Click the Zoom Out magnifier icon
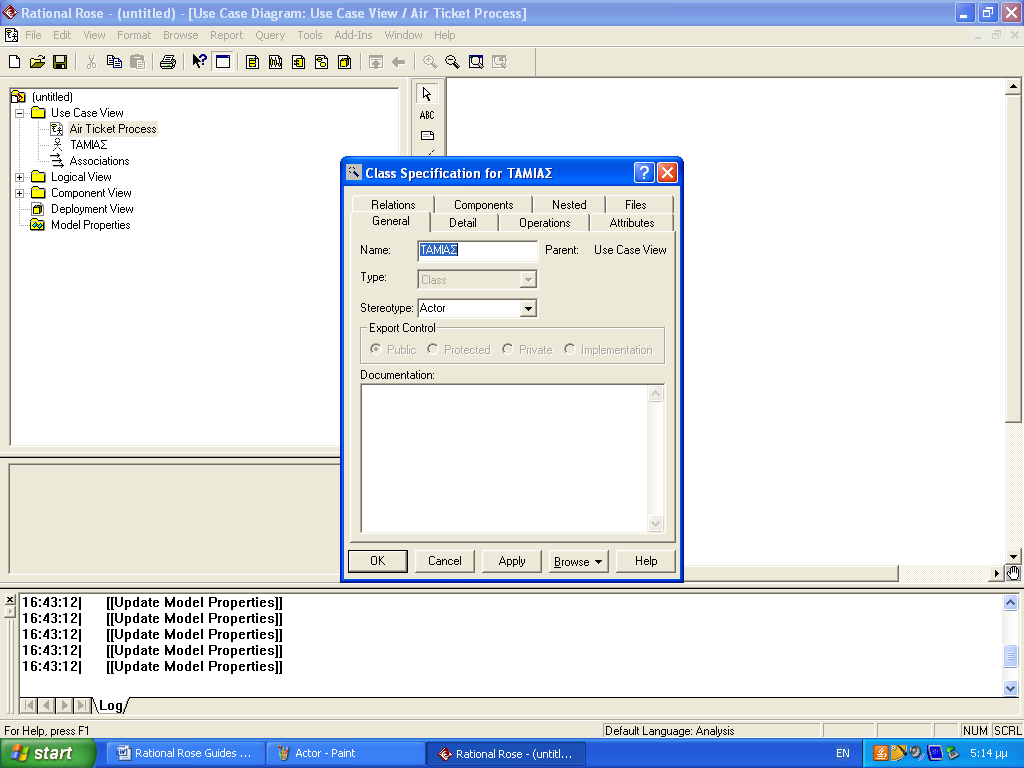1024x768 pixels. pos(453,62)
